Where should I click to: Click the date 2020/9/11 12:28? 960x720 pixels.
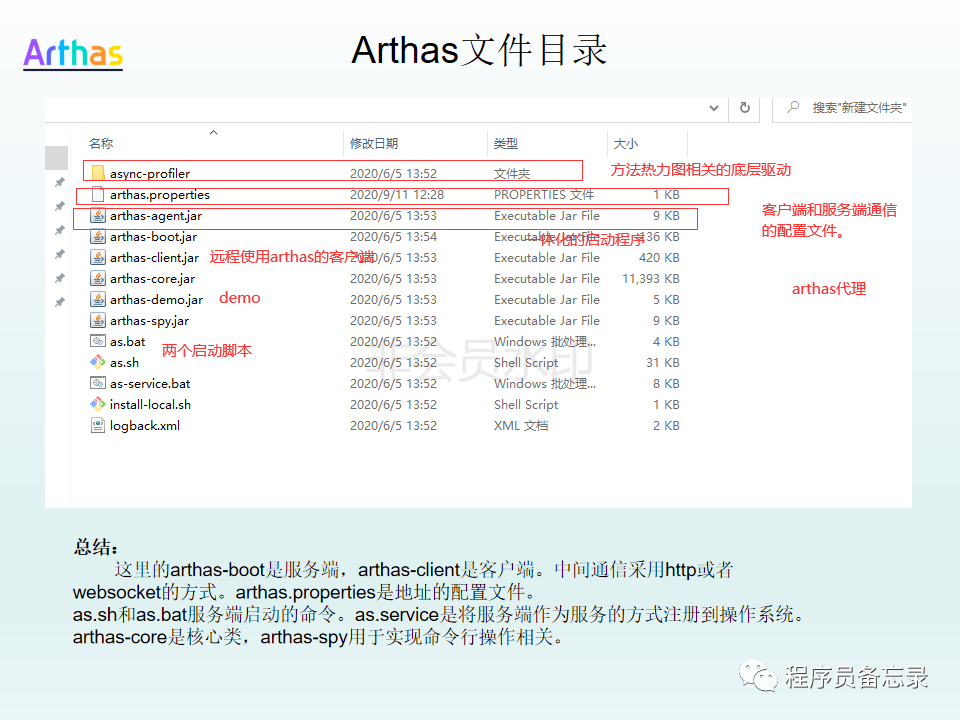(x=397, y=195)
